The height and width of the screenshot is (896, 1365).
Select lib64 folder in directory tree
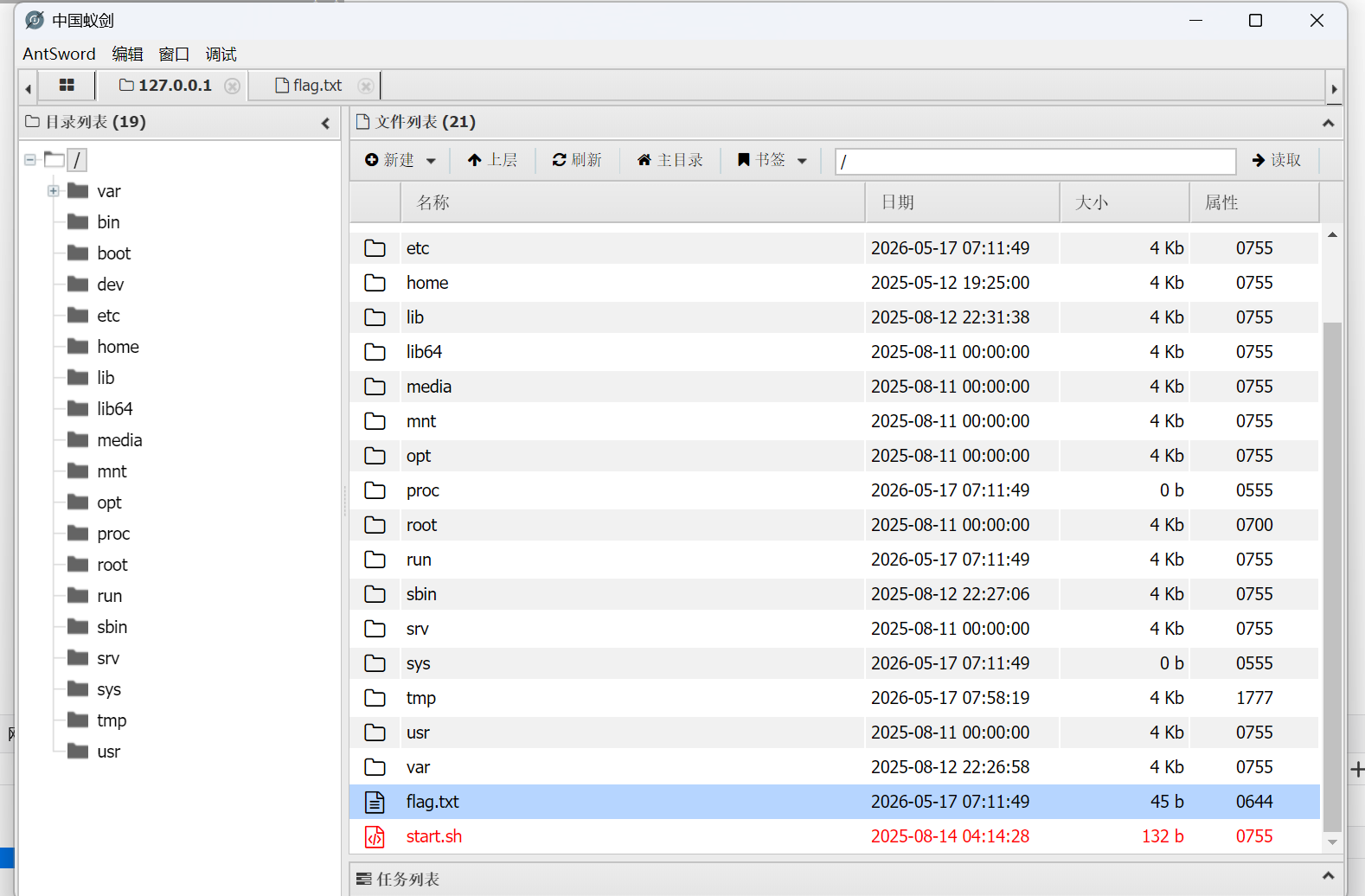click(x=115, y=409)
